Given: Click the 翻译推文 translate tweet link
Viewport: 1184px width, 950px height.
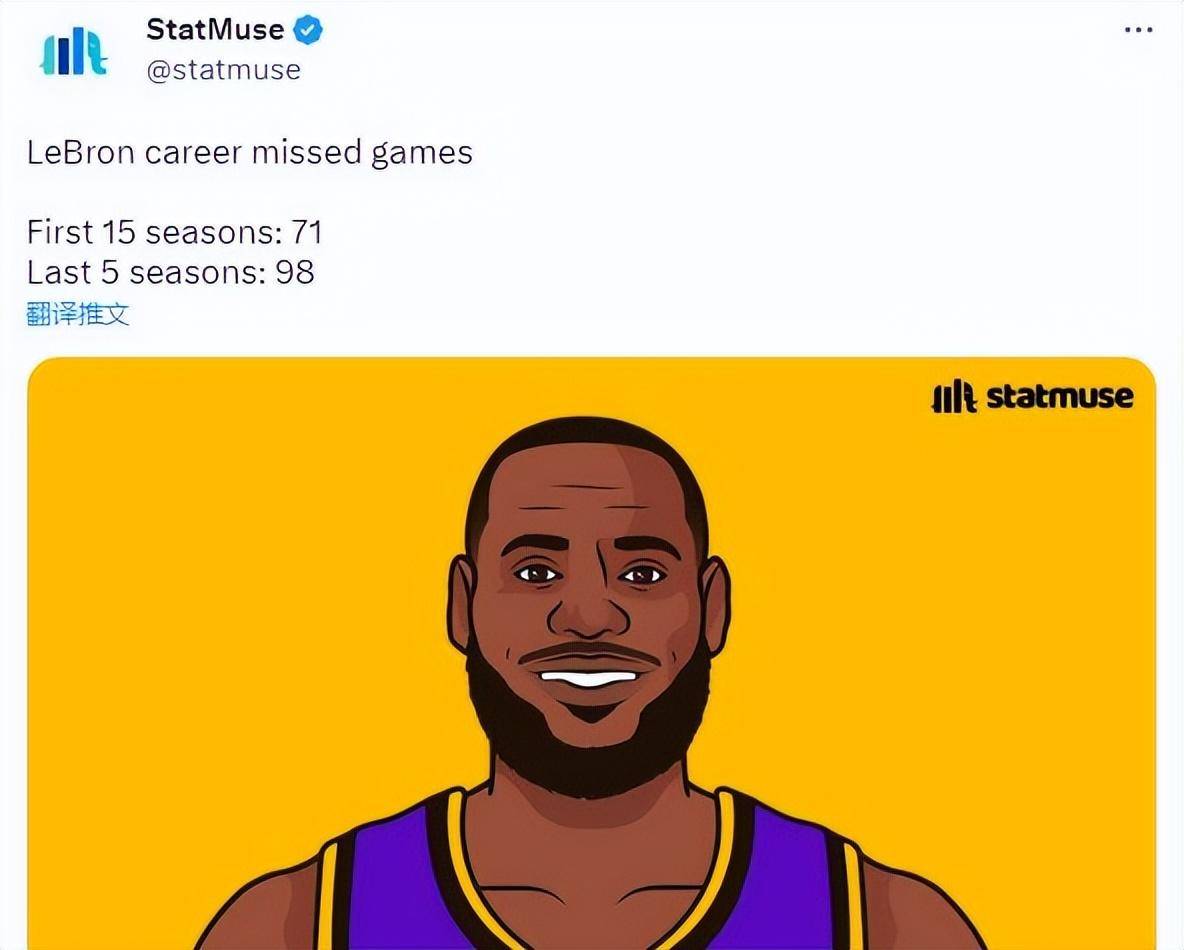Looking at the screenshot, I should (78, 313).
